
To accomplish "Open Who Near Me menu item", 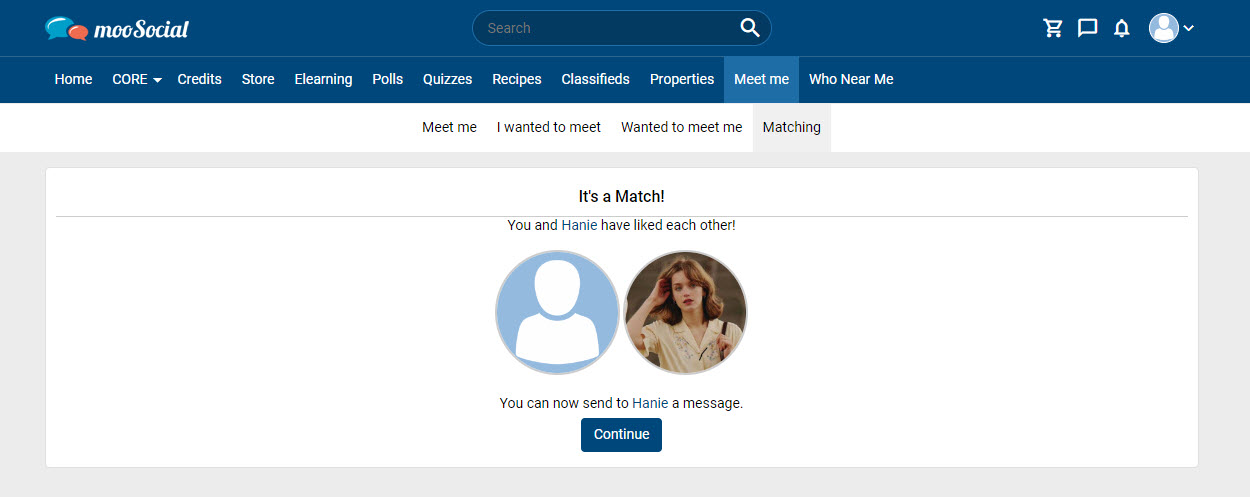I will point(851,79).
